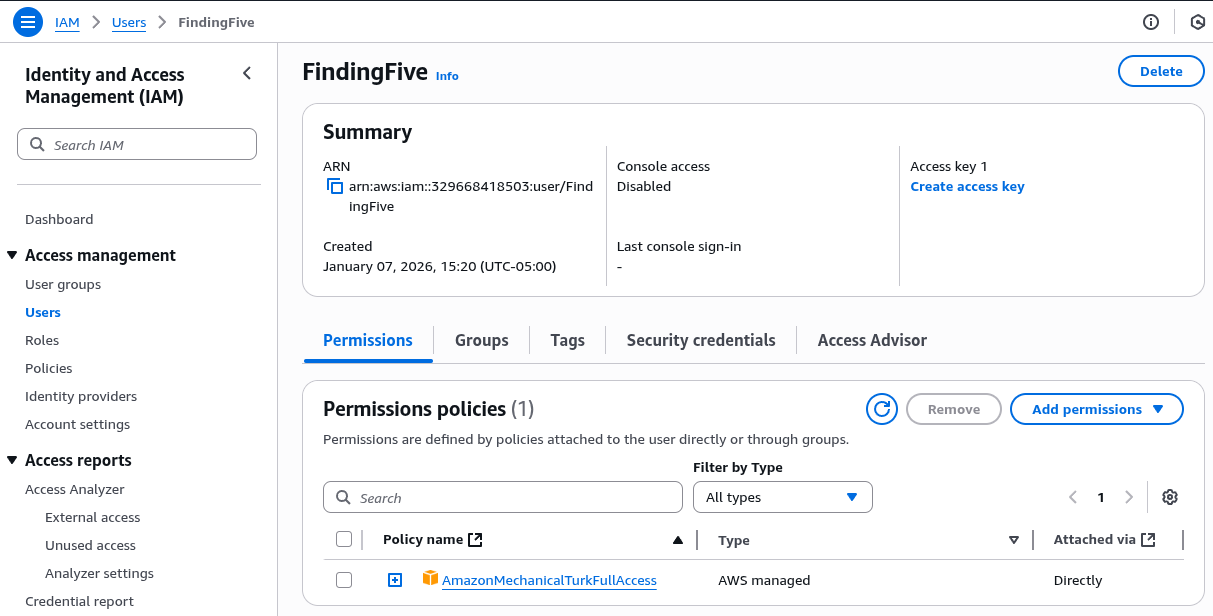Click the Search IAM input field
The height and width of the screenshot is (616, 1213).
[137, 145]
